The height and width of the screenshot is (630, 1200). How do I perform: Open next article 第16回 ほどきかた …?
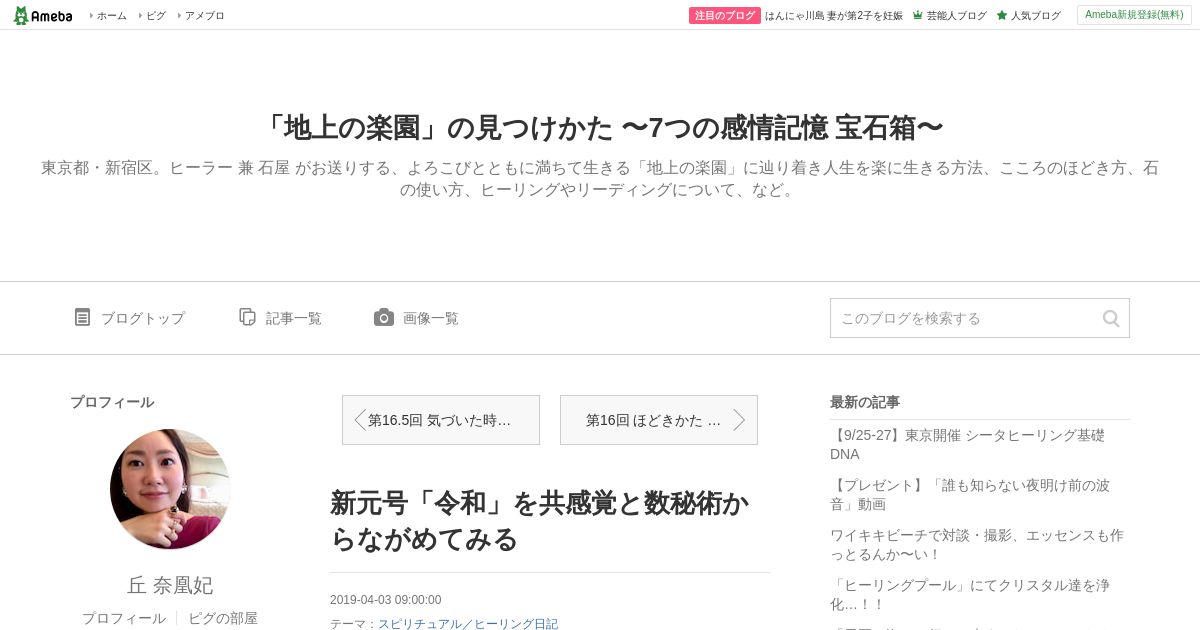point(659,420)
